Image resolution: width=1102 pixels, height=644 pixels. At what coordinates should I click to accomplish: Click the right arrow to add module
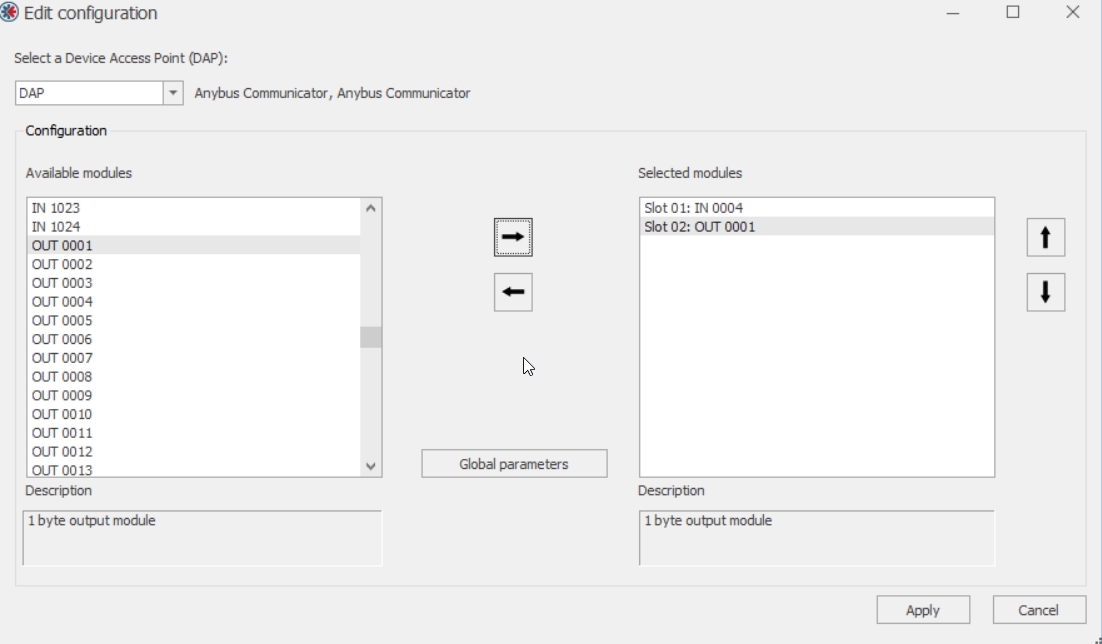pyautogui.click(x=513, y=237)
